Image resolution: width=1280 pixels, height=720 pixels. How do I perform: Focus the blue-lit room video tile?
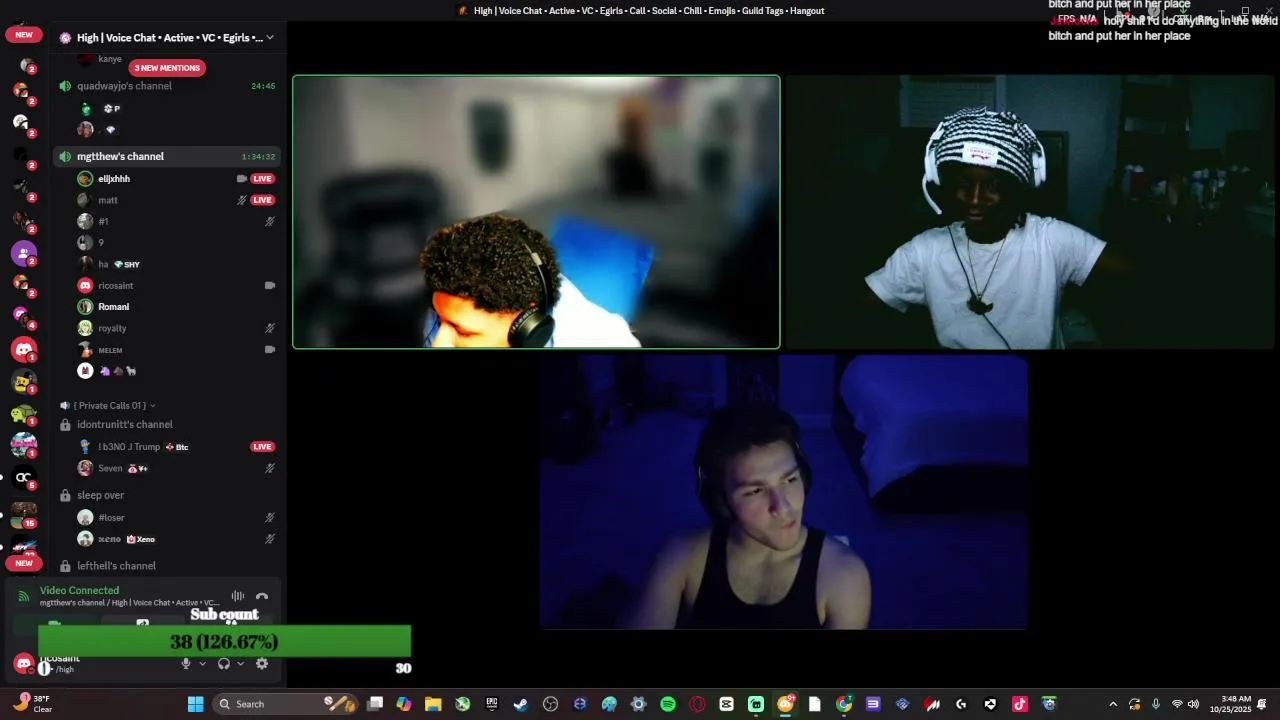tap(784, 492)
